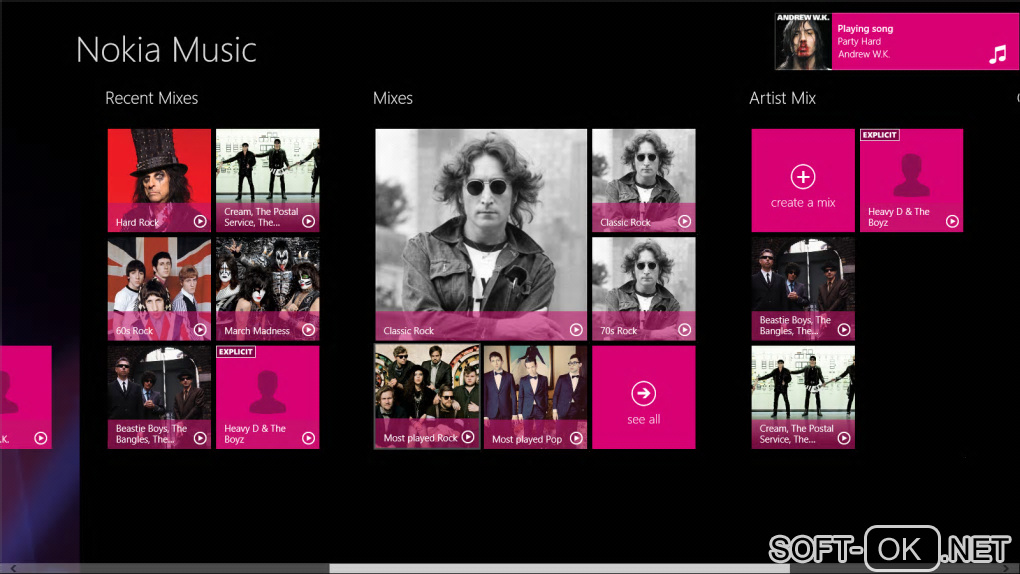Click the create a mix plus icon
This screenshot has height=574, width=1020.
coord(803,176)
